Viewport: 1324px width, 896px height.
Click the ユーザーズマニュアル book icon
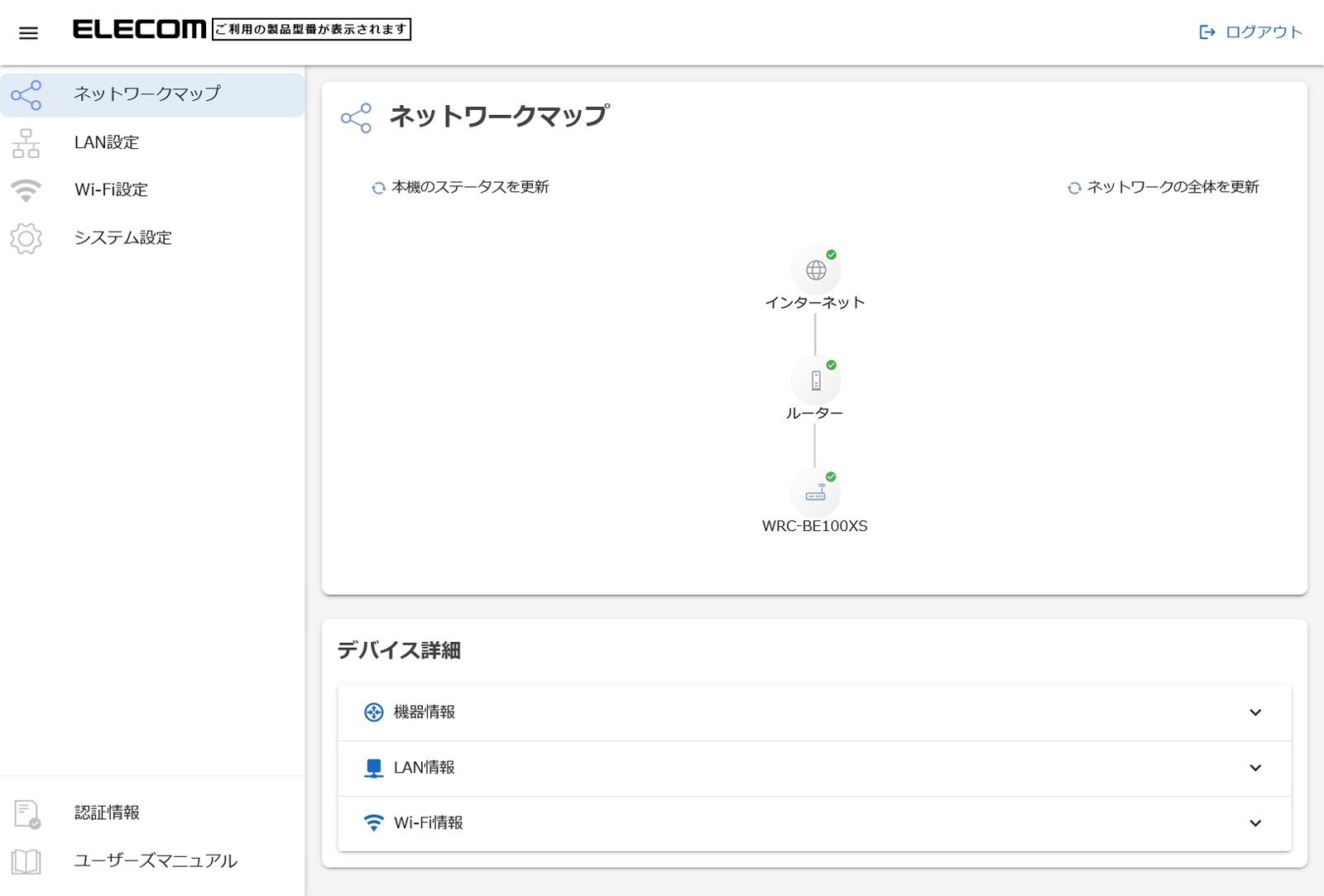click(26, 861)
